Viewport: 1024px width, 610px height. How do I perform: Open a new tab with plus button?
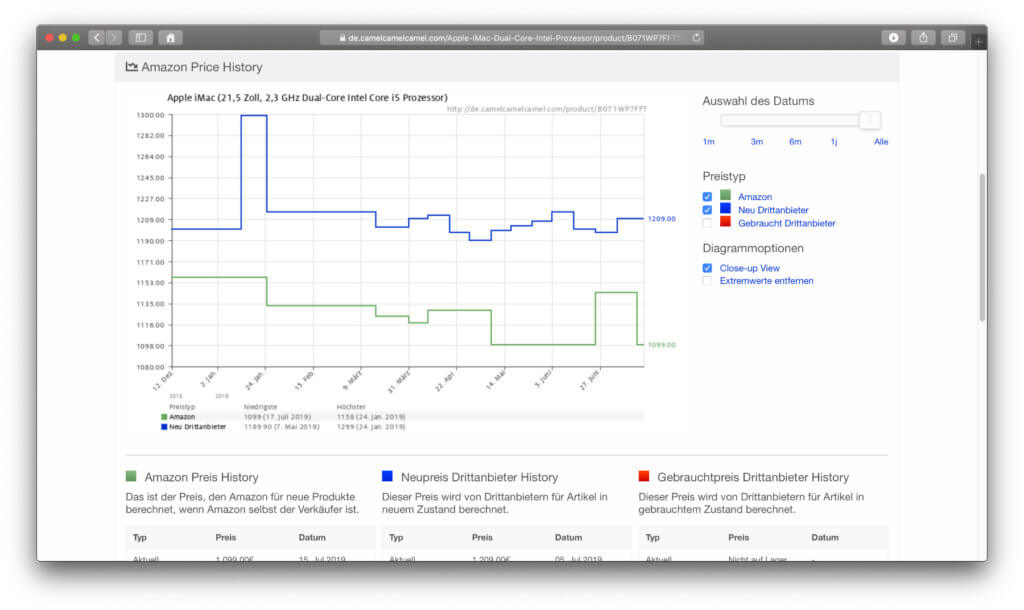pos(978,41)
